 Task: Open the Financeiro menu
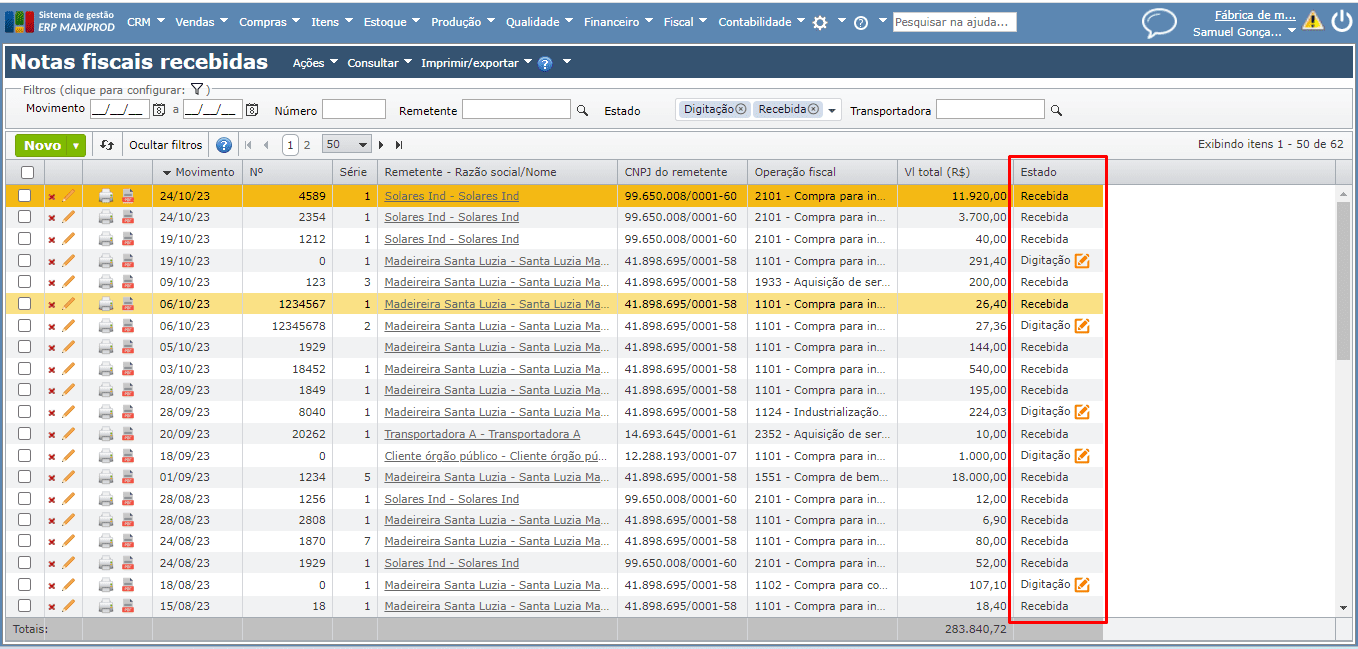[x=618, y=22]
